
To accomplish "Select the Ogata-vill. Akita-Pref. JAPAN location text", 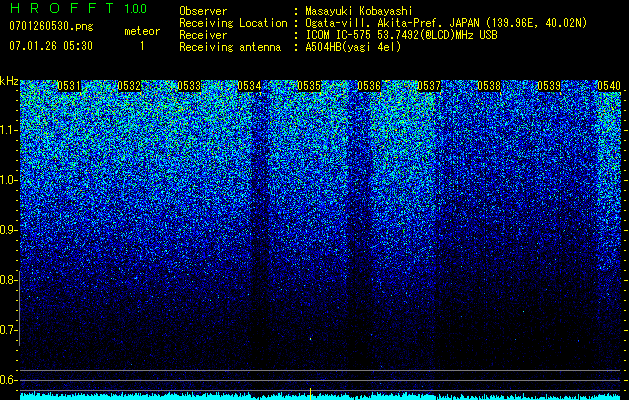I will (446, 23).
